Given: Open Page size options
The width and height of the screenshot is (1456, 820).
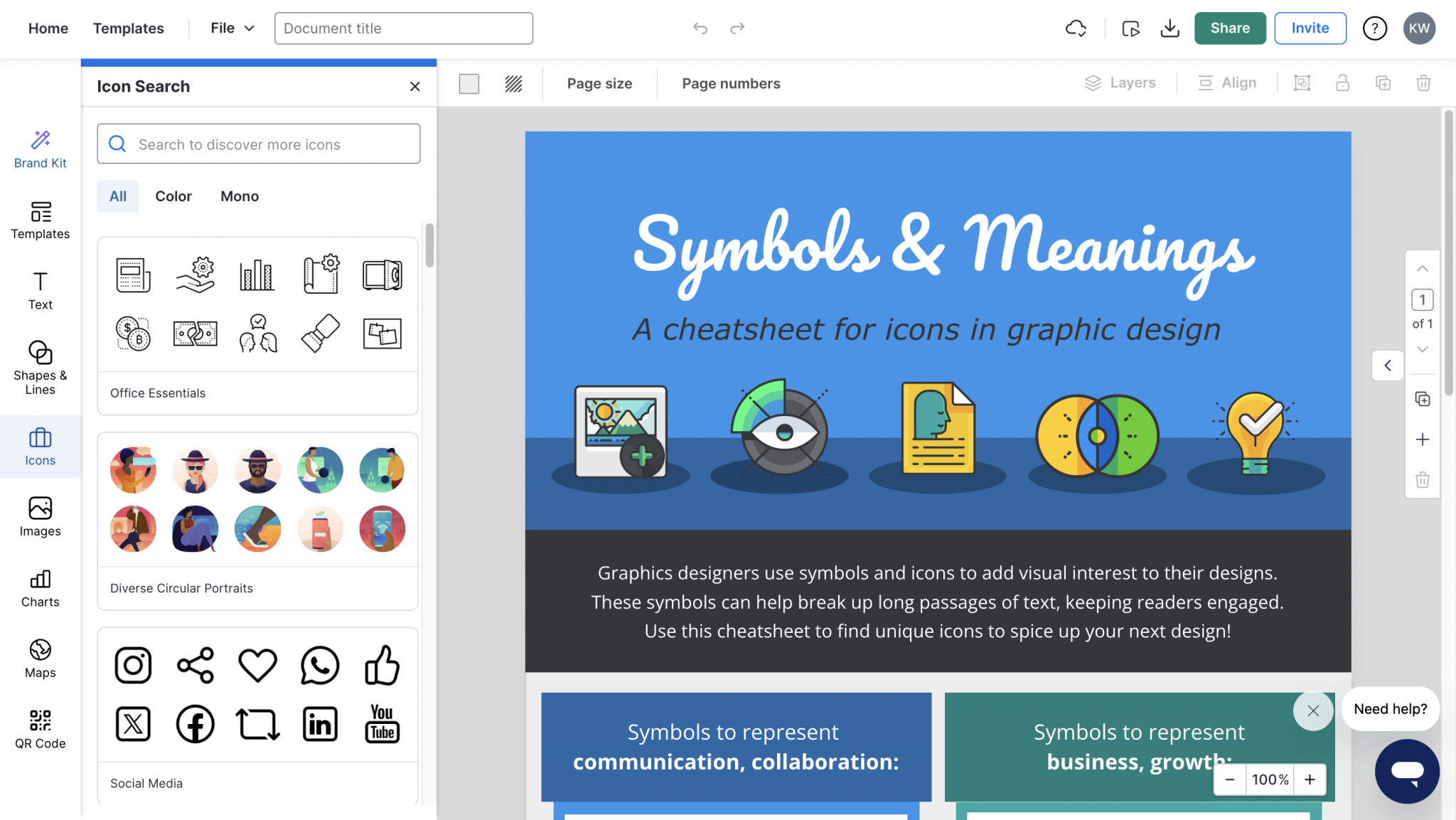Looking at the screenshot, I should click(x=599, y=83).
